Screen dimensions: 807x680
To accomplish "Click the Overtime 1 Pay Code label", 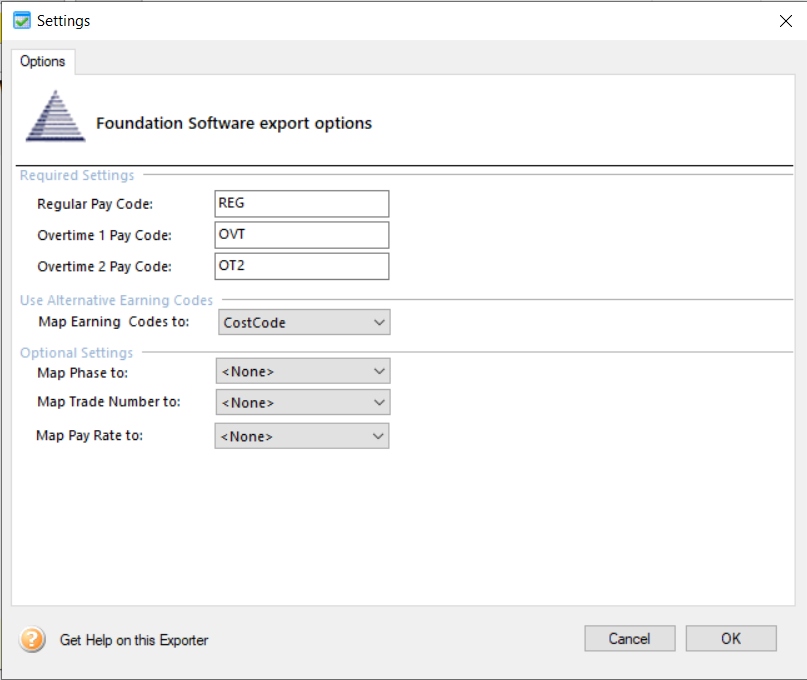I will pos(104,236).
